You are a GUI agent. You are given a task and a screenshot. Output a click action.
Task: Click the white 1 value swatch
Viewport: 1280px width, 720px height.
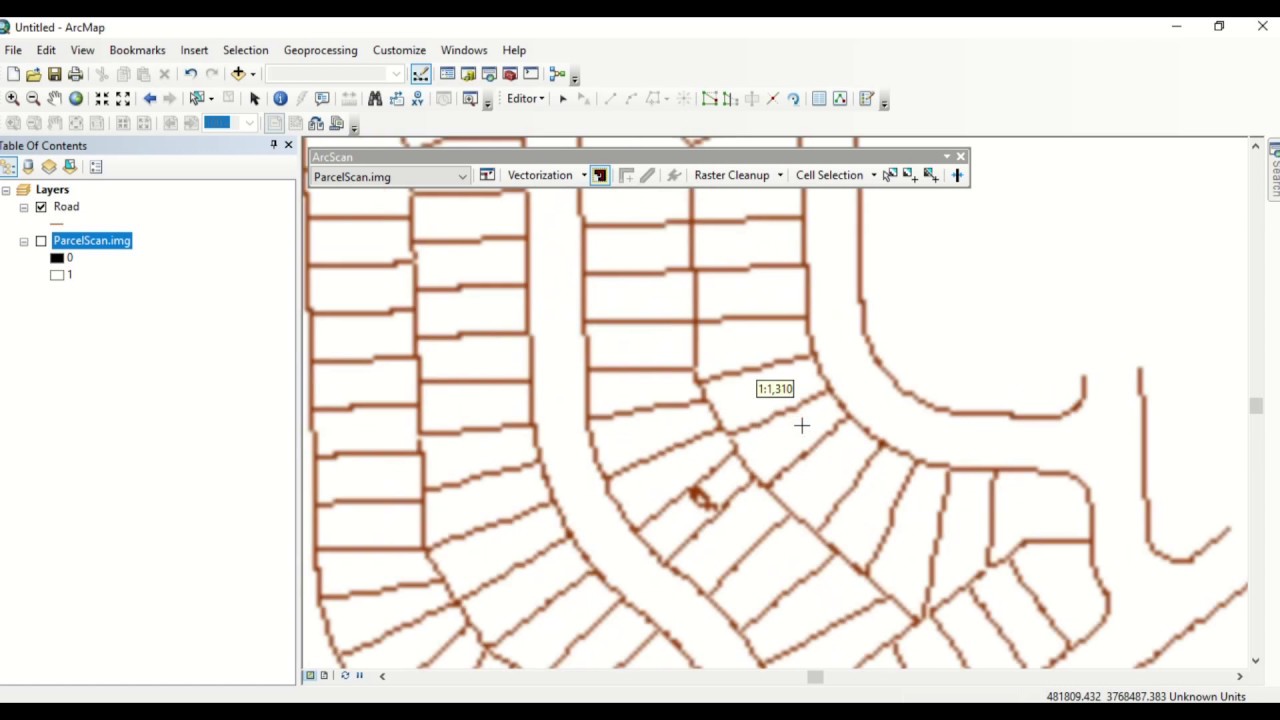[x=57, y=275]
